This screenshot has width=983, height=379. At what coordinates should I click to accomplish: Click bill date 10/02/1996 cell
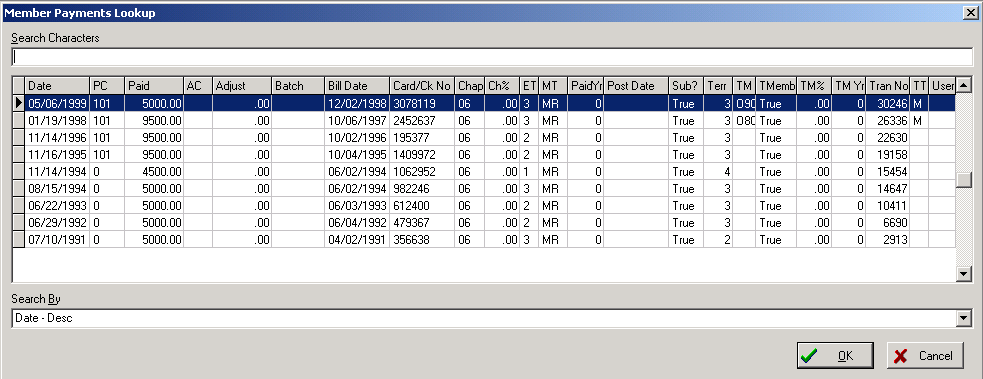pos(357,137)
